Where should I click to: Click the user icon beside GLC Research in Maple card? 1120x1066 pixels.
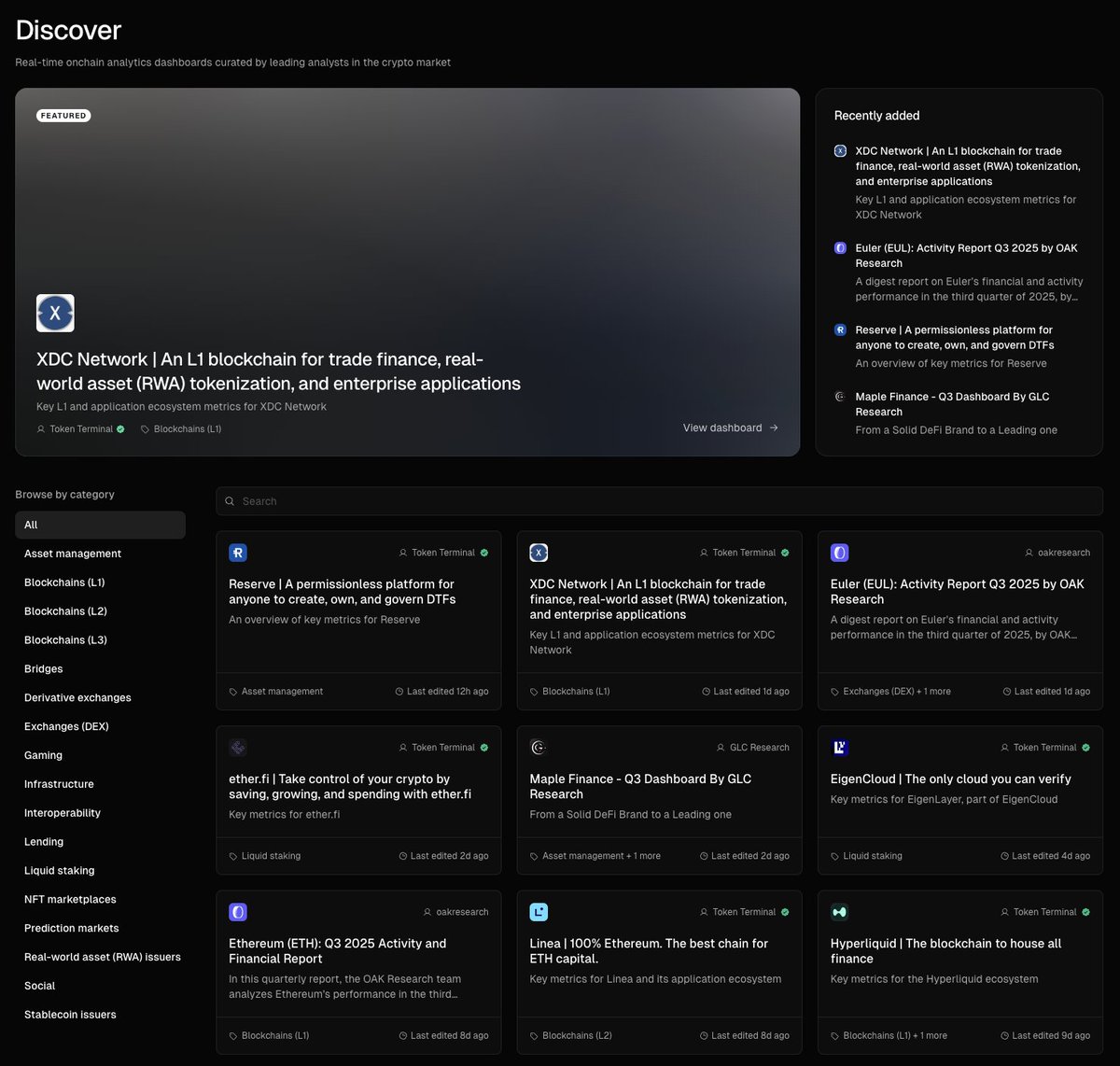721,748
